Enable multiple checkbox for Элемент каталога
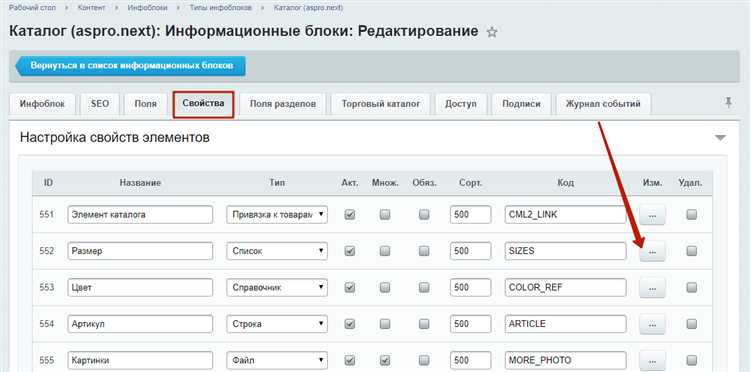The image size is (750, 372). point(385,215)
